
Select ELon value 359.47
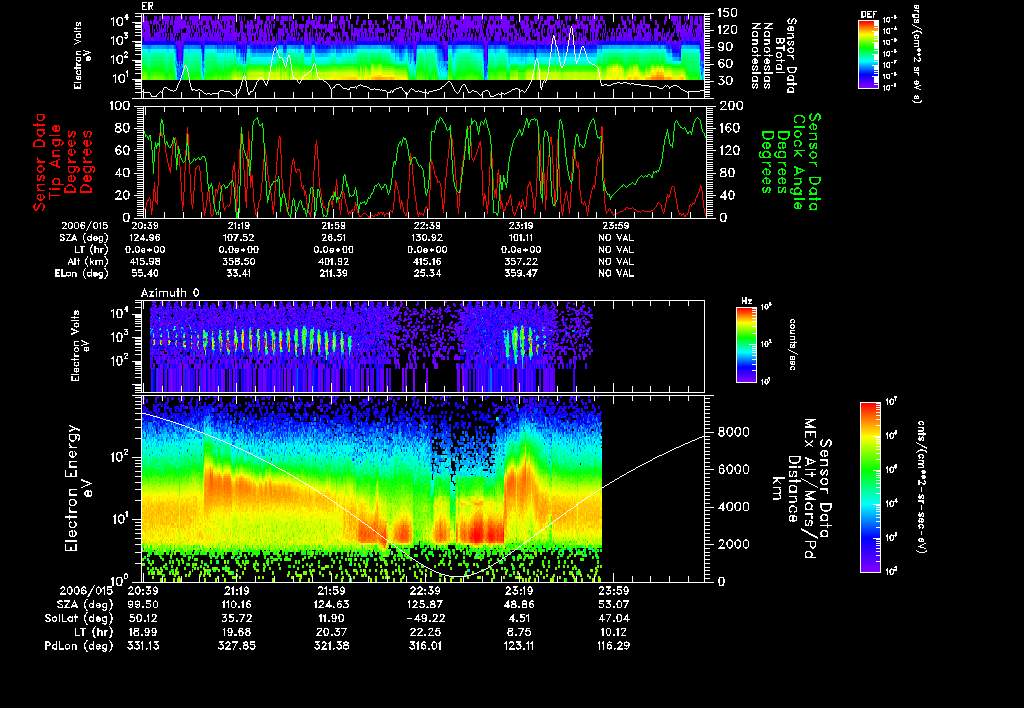pos(521,274)
